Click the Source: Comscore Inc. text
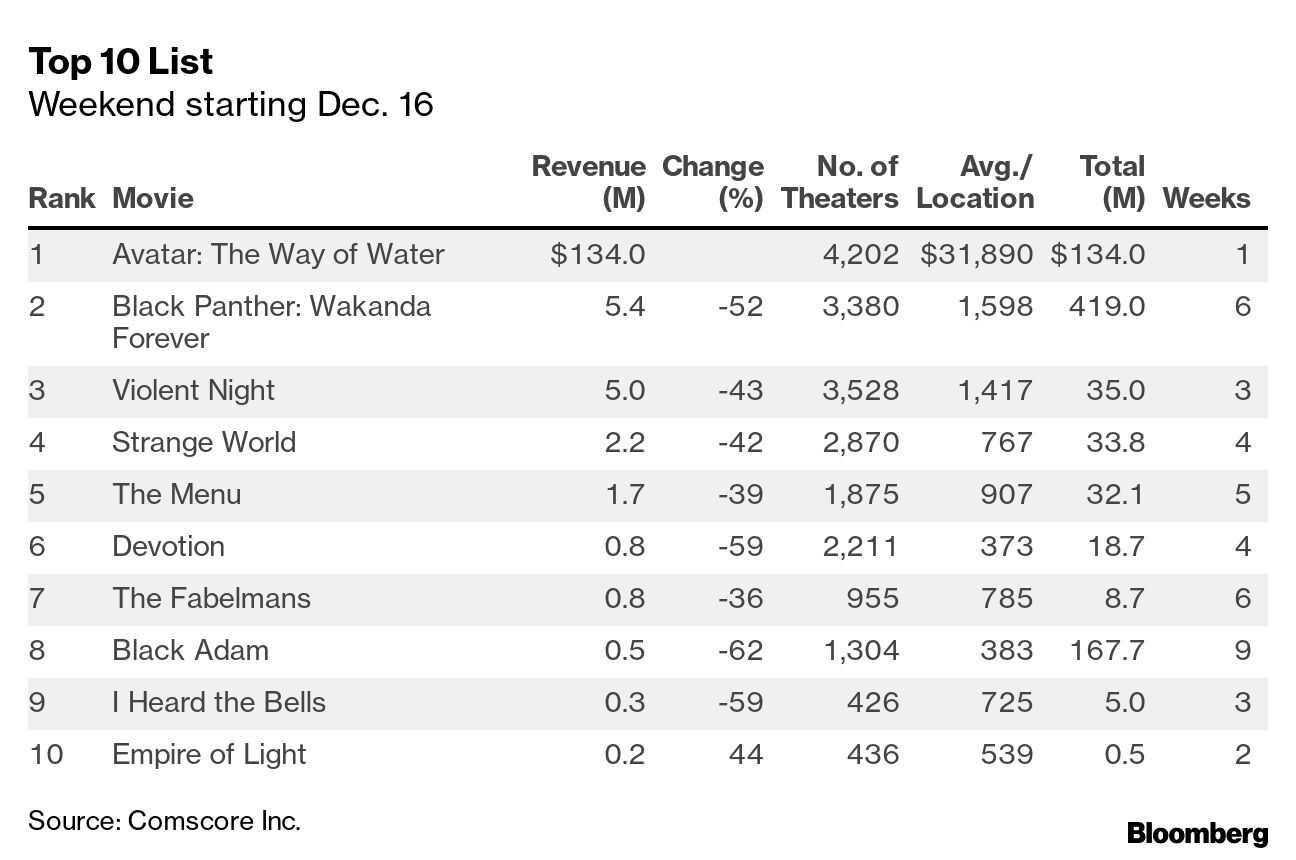Screen dimensions: 1296x860 164,821
